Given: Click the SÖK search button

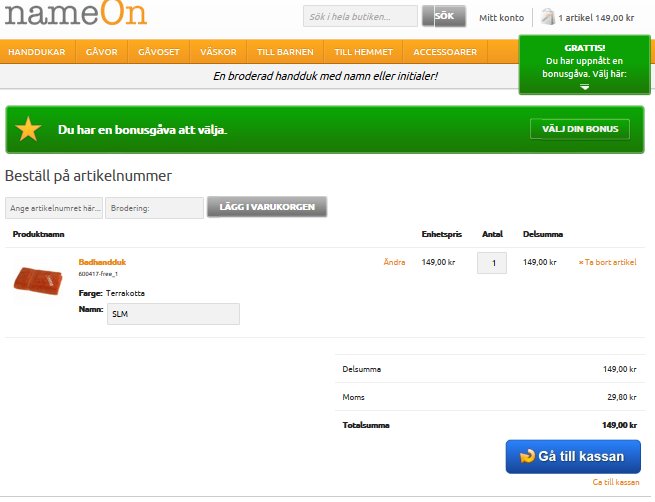Looking at the screenshot, I should [444, 16].
